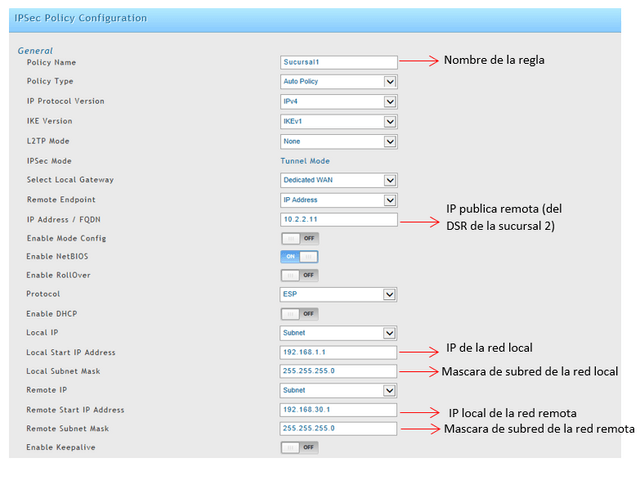Open the Remote IP Subnet dropdown
640x485 pixels.
click(338, 391)
